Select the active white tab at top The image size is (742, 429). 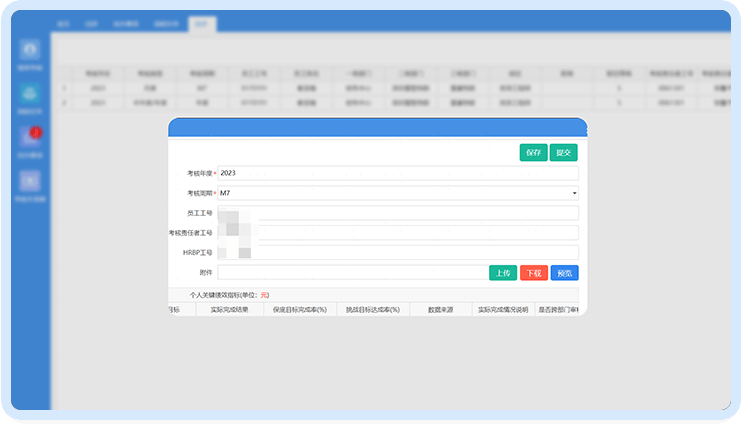point(201,22)
